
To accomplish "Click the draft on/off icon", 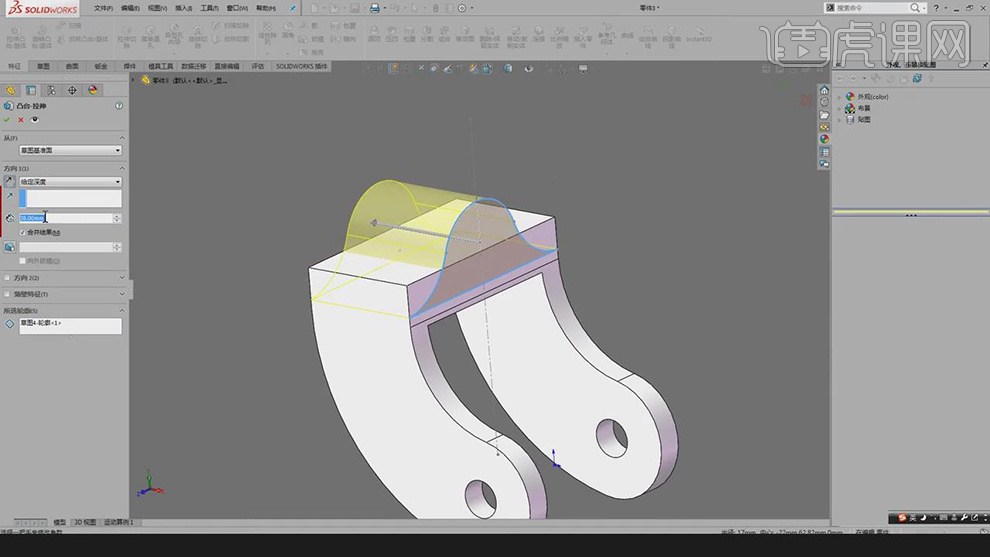I will (10, 246).
